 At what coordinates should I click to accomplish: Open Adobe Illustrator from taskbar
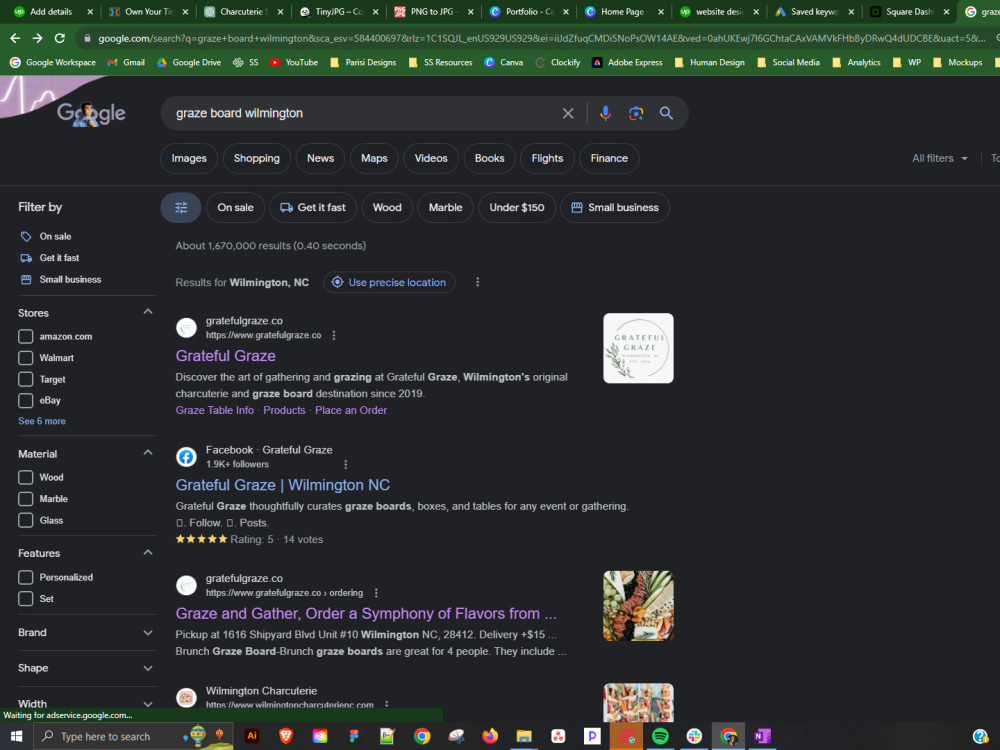click(252, 736)
